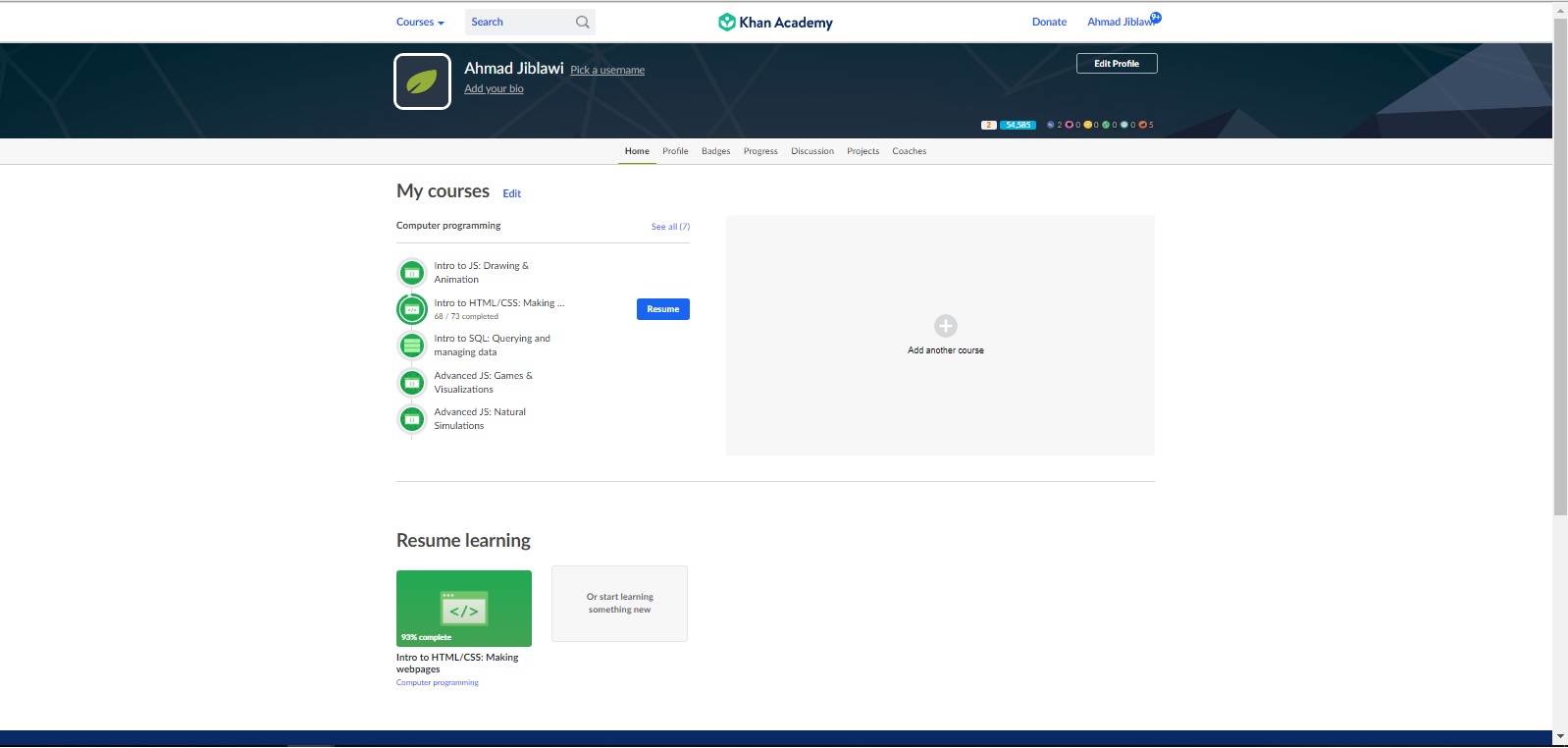Click the scrollbar down arrow
Screen dimensions: 1568x748
[1560, 735]
